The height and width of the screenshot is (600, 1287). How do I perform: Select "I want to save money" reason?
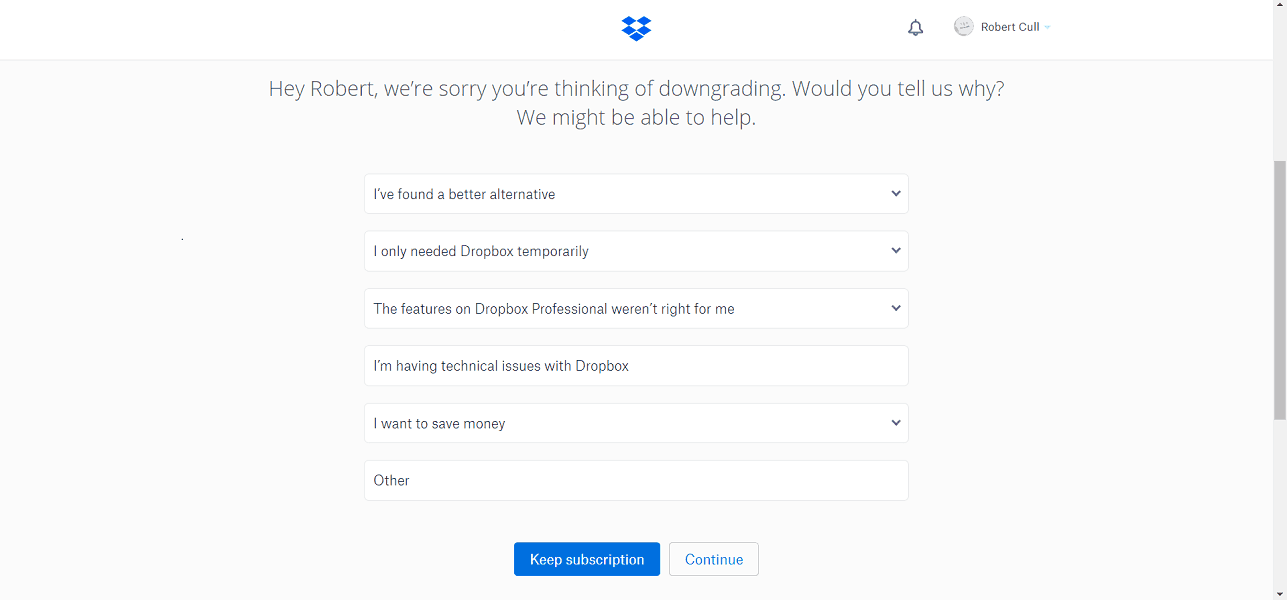(x=600, y=423)
